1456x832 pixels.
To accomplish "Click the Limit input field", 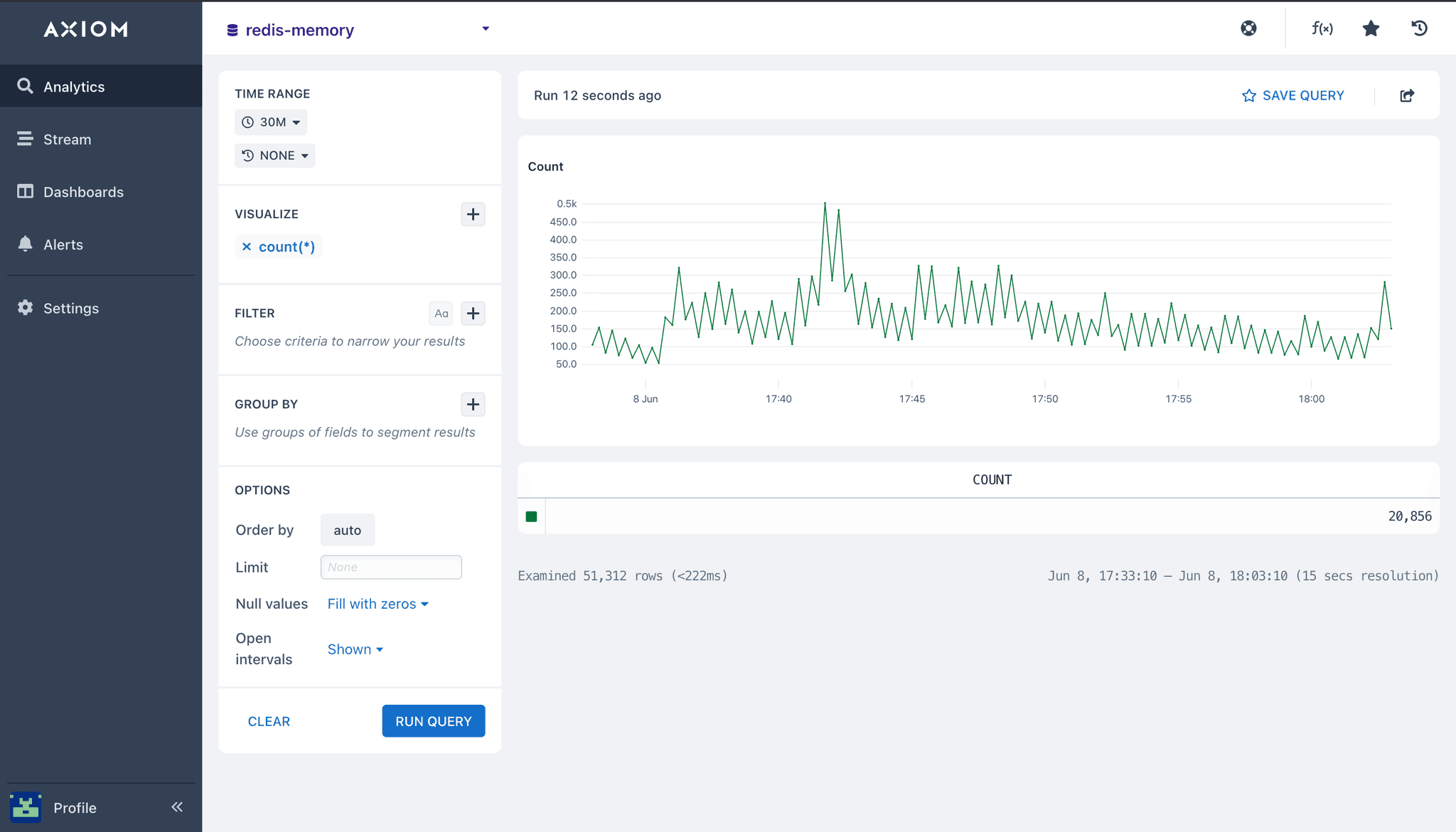I will (390, 567).
